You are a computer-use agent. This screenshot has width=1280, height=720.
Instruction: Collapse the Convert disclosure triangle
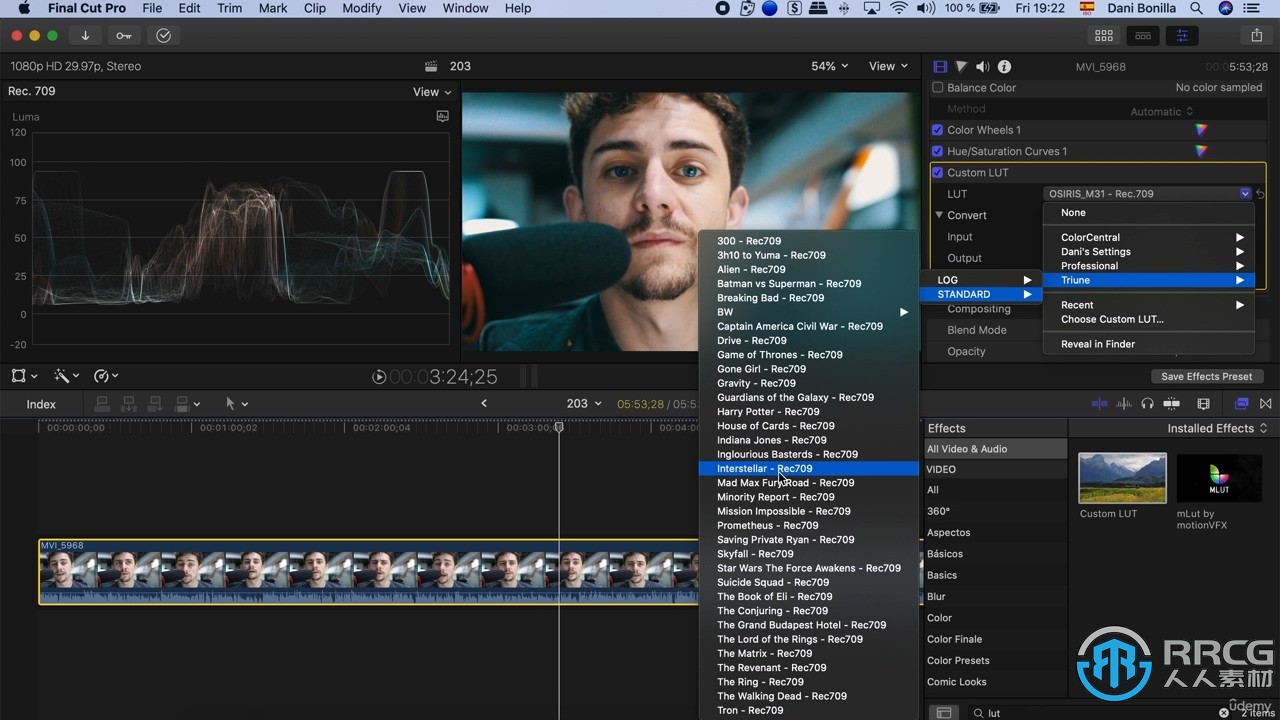pyautogui.click(x=939, y=215)
